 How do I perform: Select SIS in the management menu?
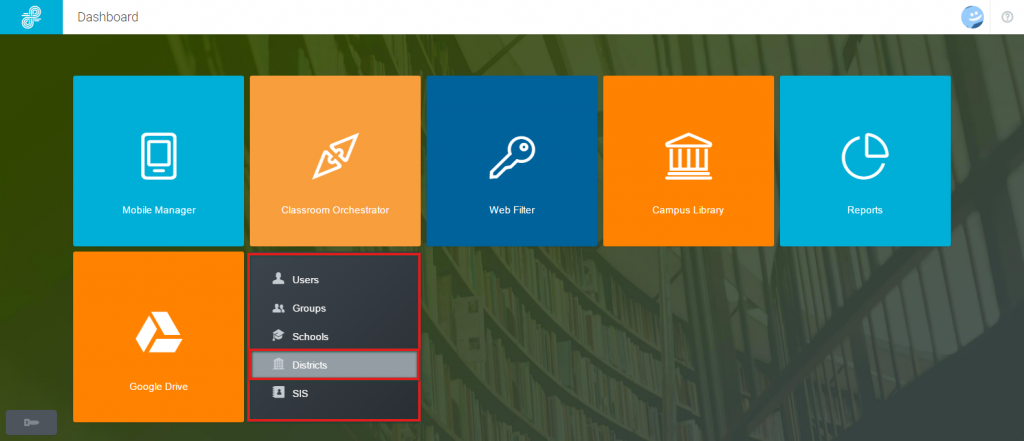[x=335, y=393]
